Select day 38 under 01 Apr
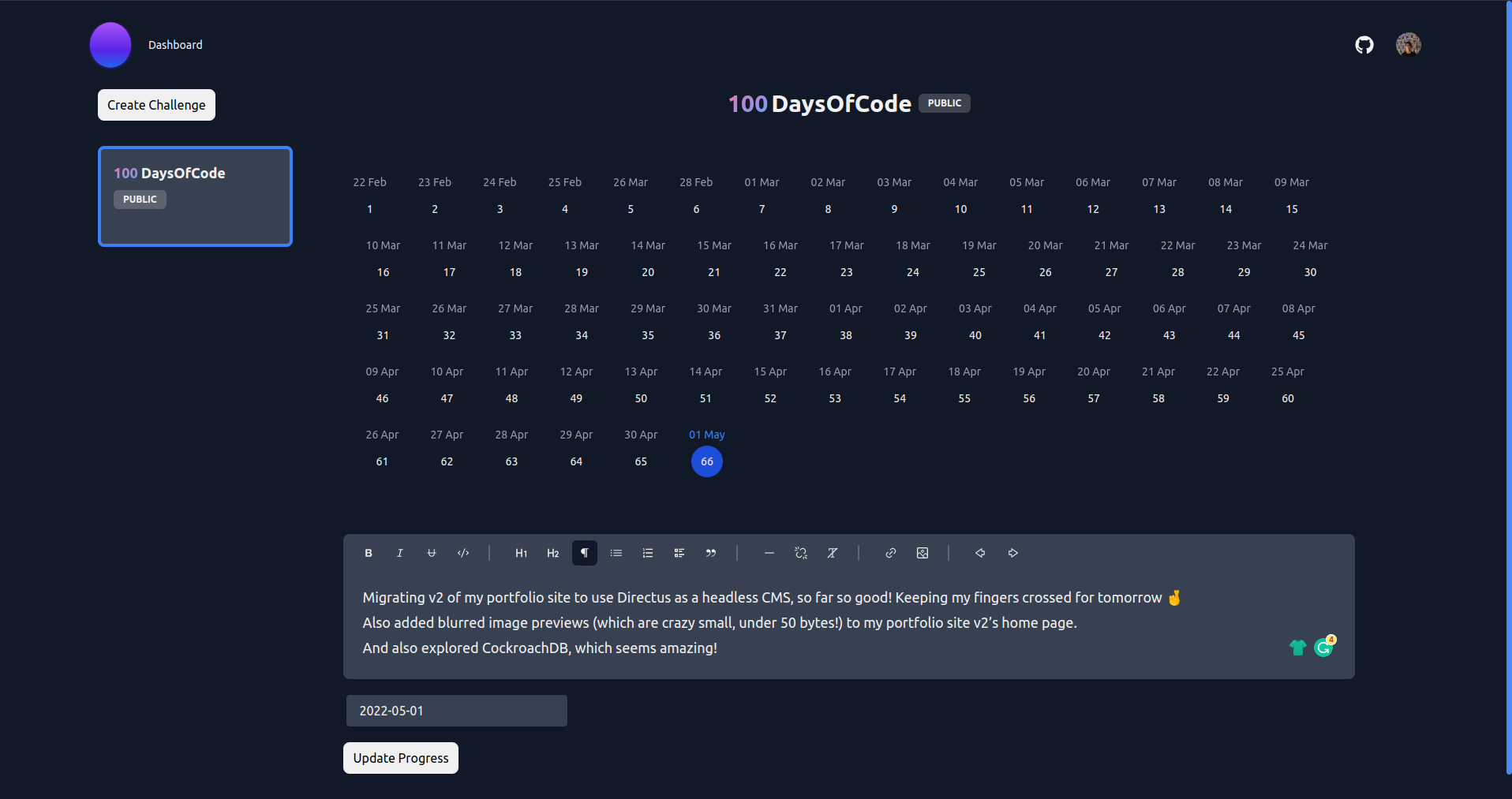Viewport: 1512px width, 799px height. click(x=845, y=335)
